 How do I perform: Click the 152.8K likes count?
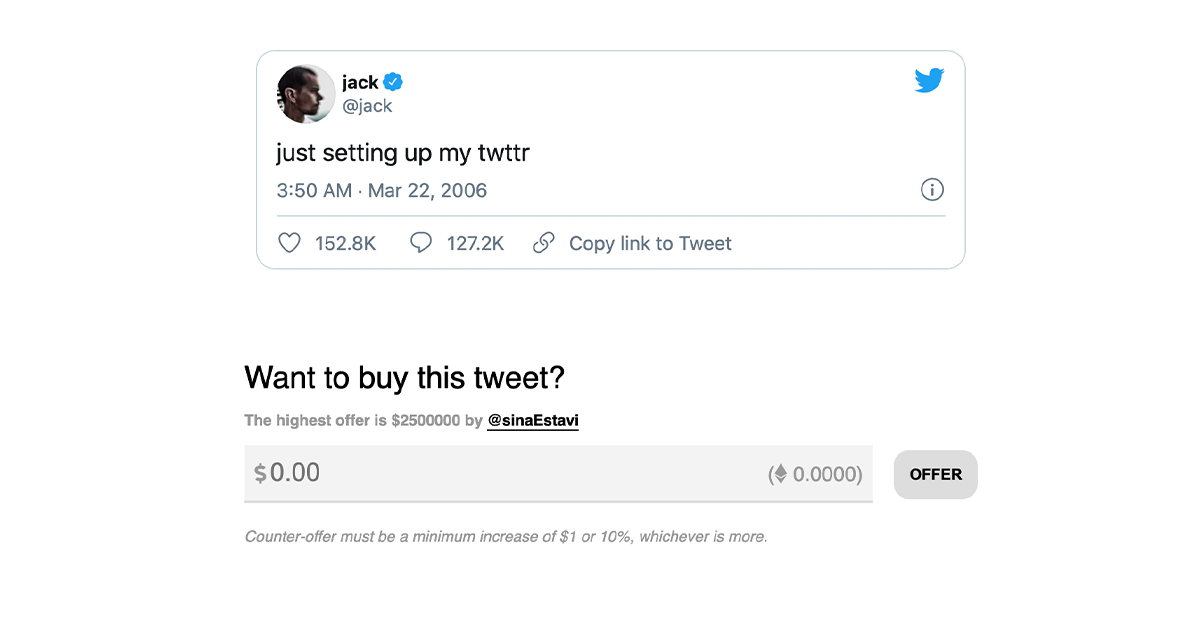(345, 243)
